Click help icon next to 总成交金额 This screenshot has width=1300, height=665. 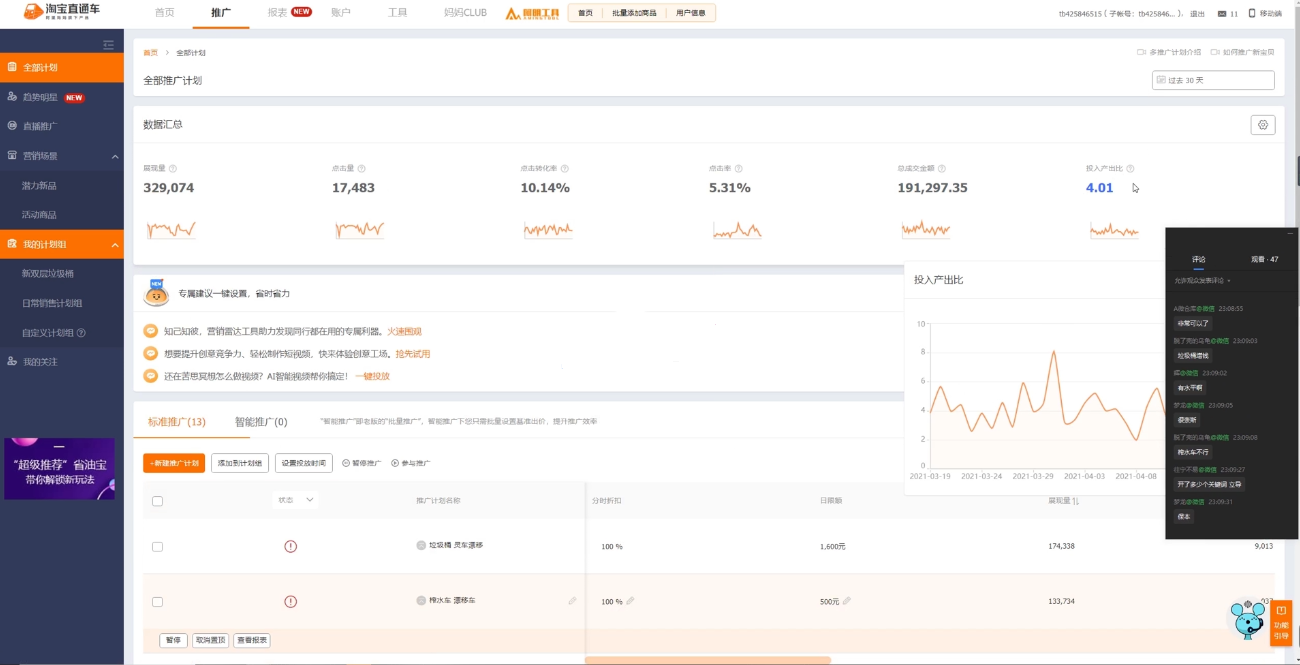pos(942,169)
